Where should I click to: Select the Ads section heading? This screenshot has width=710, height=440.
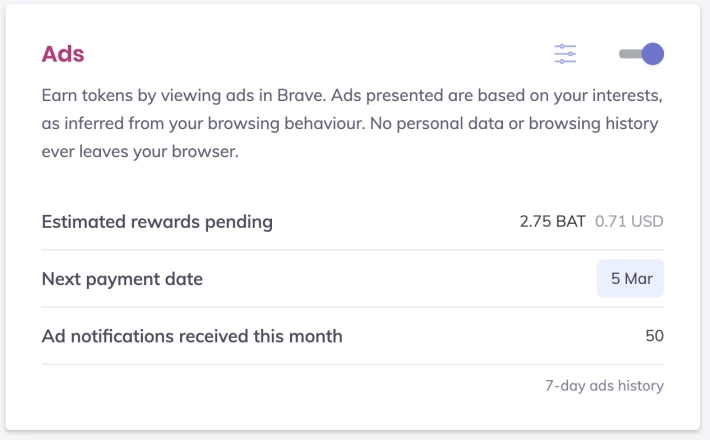pyautogui.click(x=63, y=54)
